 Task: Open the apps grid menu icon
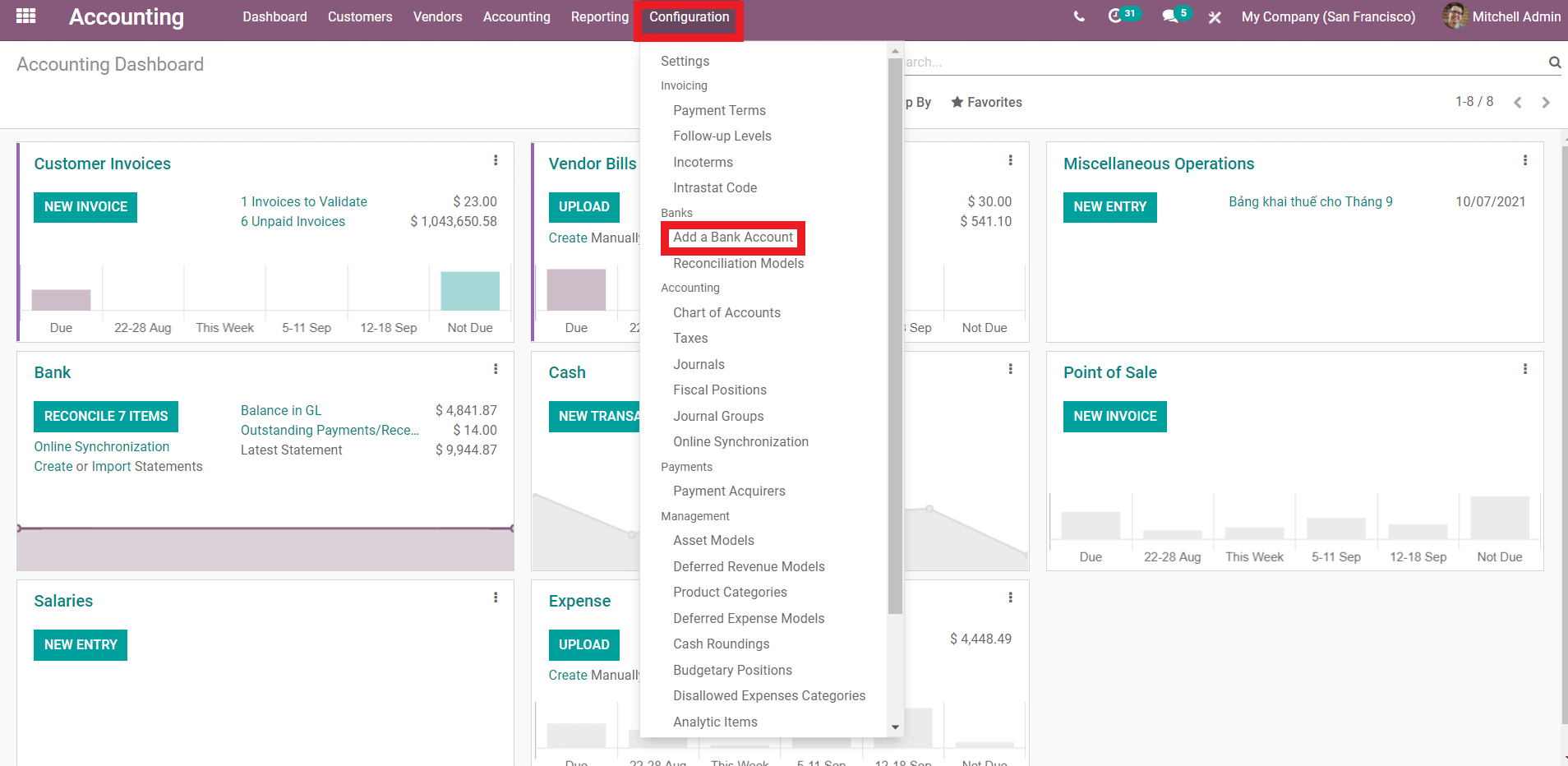(x=25, y=16)
